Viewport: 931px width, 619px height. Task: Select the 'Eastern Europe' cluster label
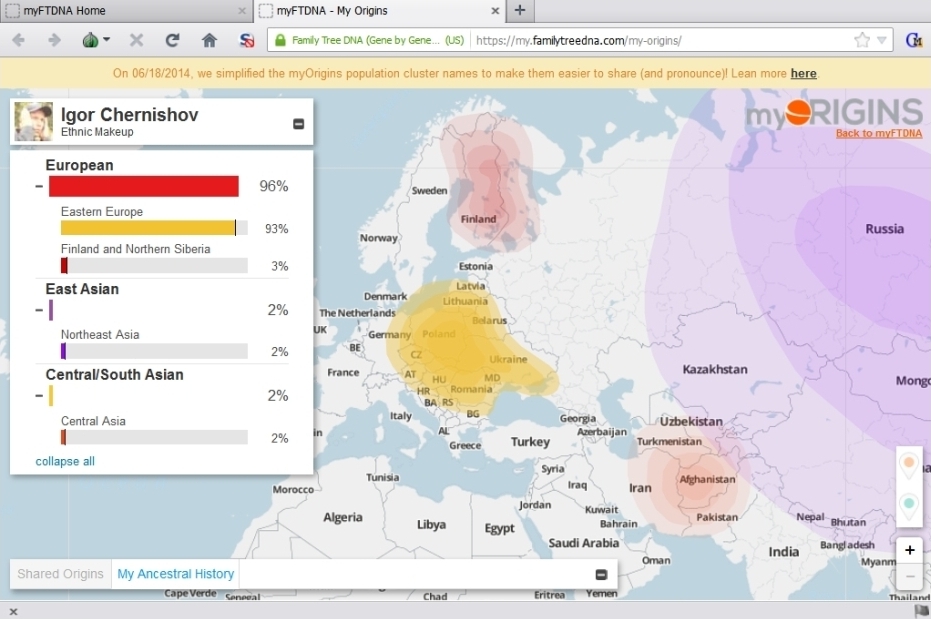tap(102, 211)
